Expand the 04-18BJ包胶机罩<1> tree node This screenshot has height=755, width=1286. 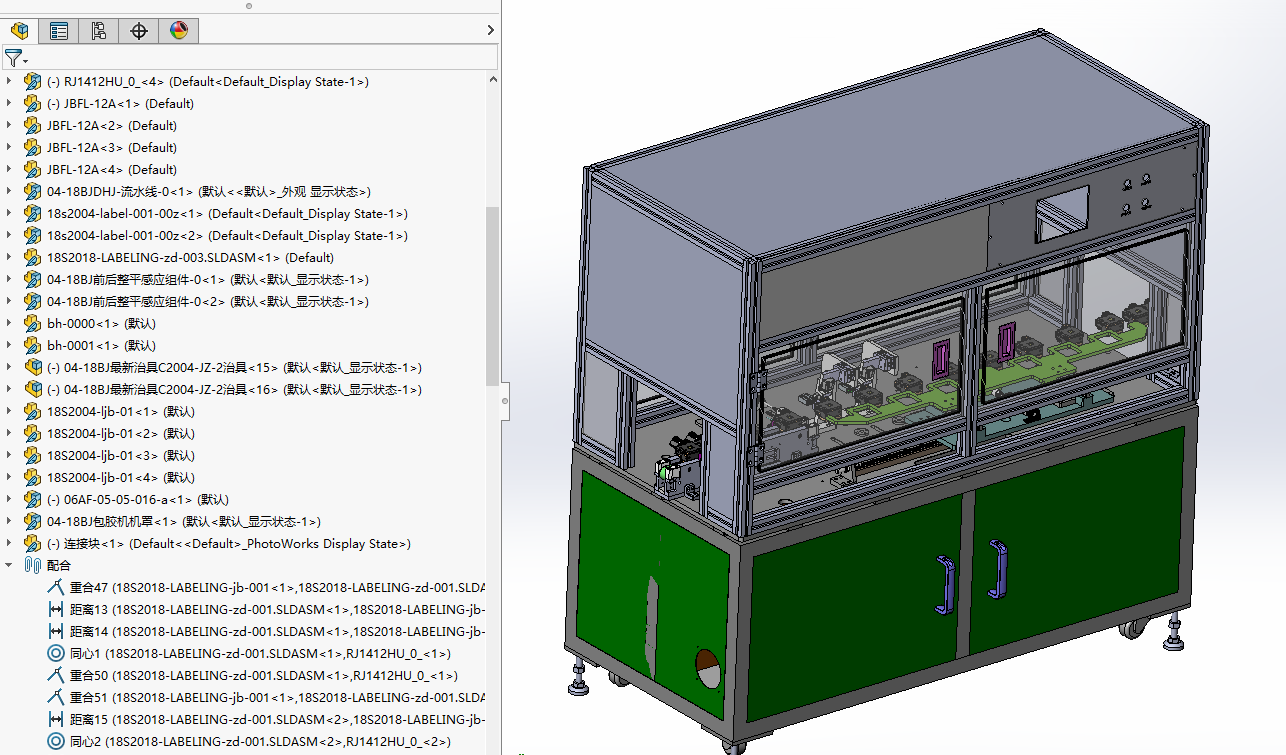pyautogui.click(x=10, y=521)
